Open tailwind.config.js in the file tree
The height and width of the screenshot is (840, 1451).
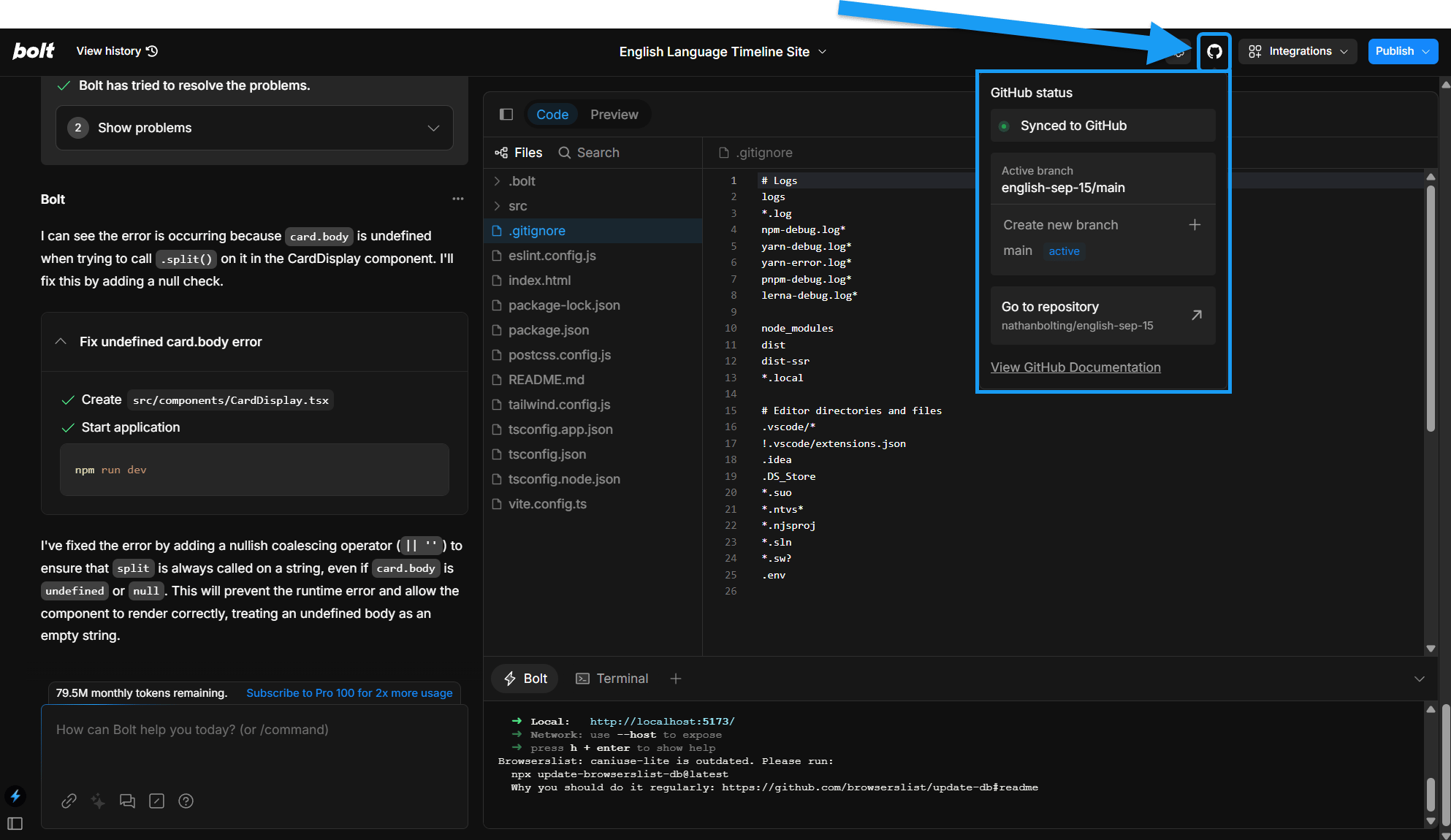click(593, 405)
